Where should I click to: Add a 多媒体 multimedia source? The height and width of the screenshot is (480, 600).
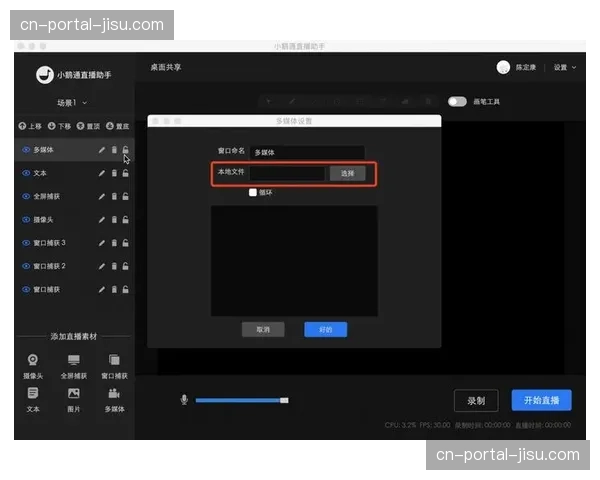pos(114,397)
